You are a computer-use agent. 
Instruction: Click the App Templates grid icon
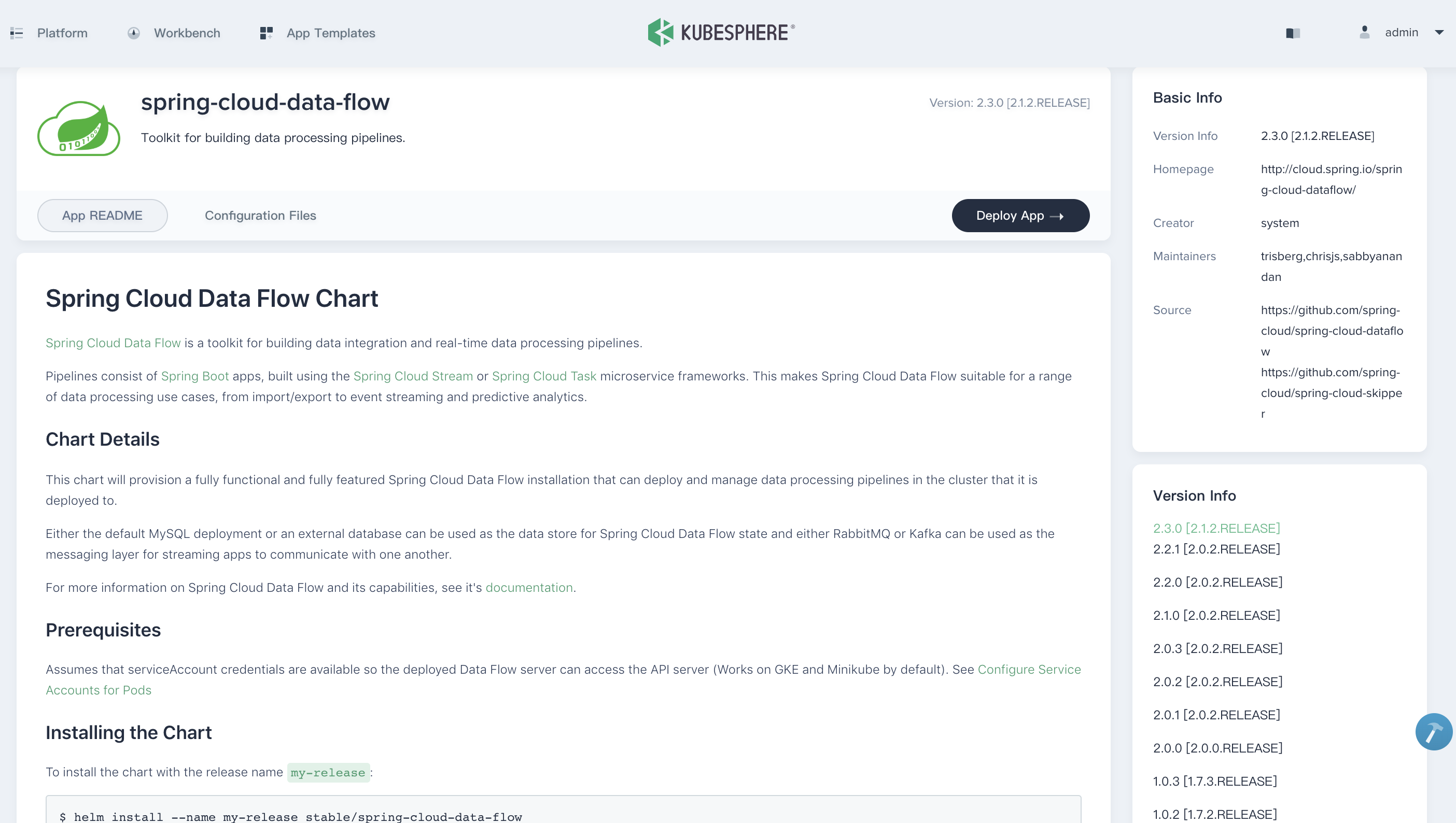[266, 33]
